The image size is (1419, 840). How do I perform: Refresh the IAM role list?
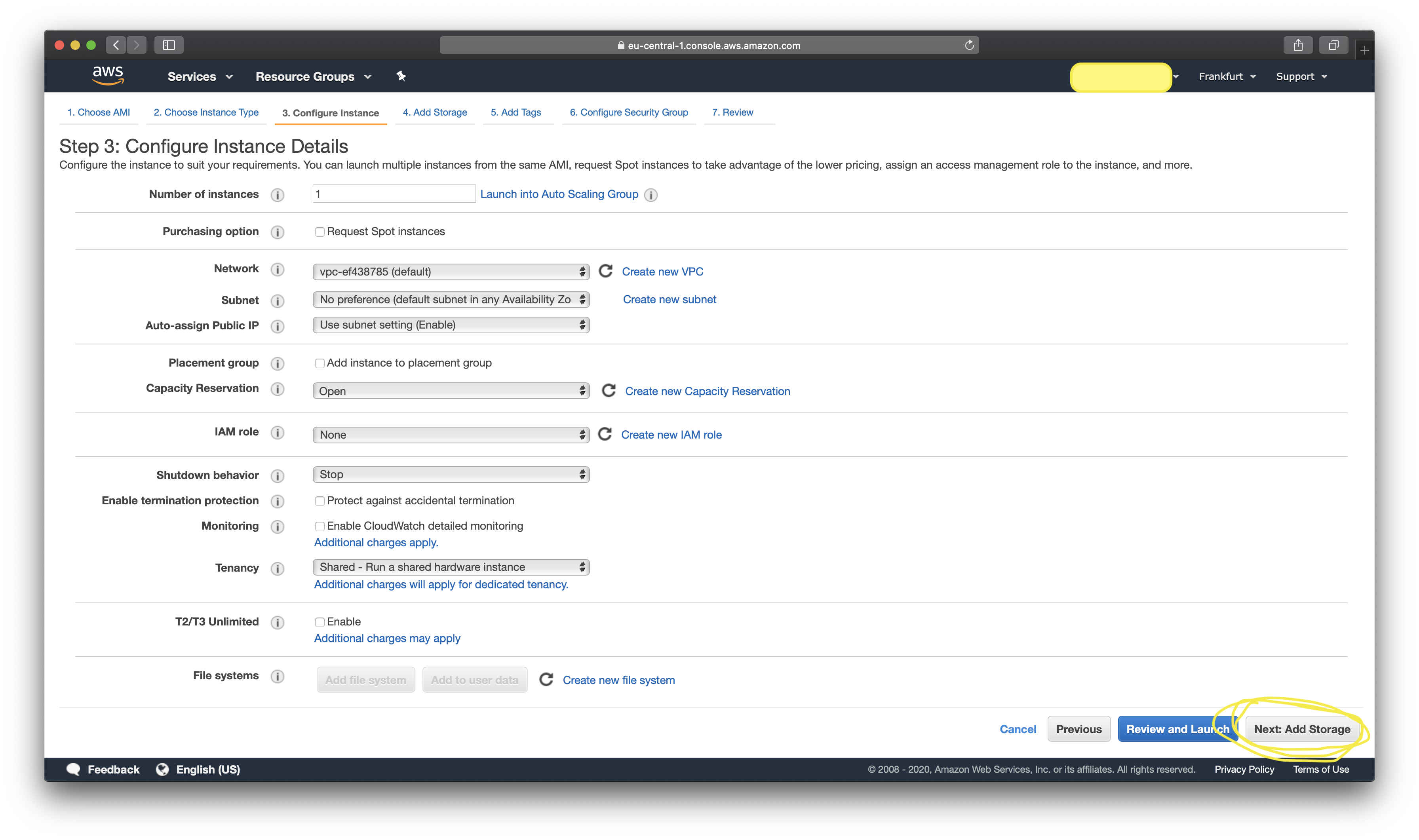click(x=605, y=434)
